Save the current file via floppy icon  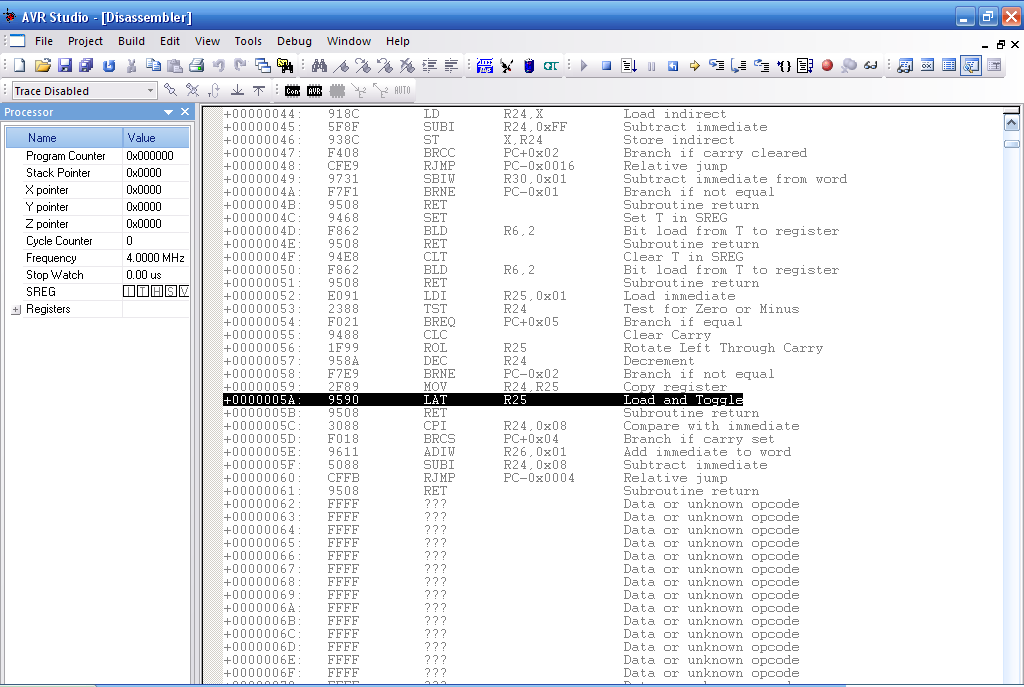pyautogui.click(x=65, y=65)
